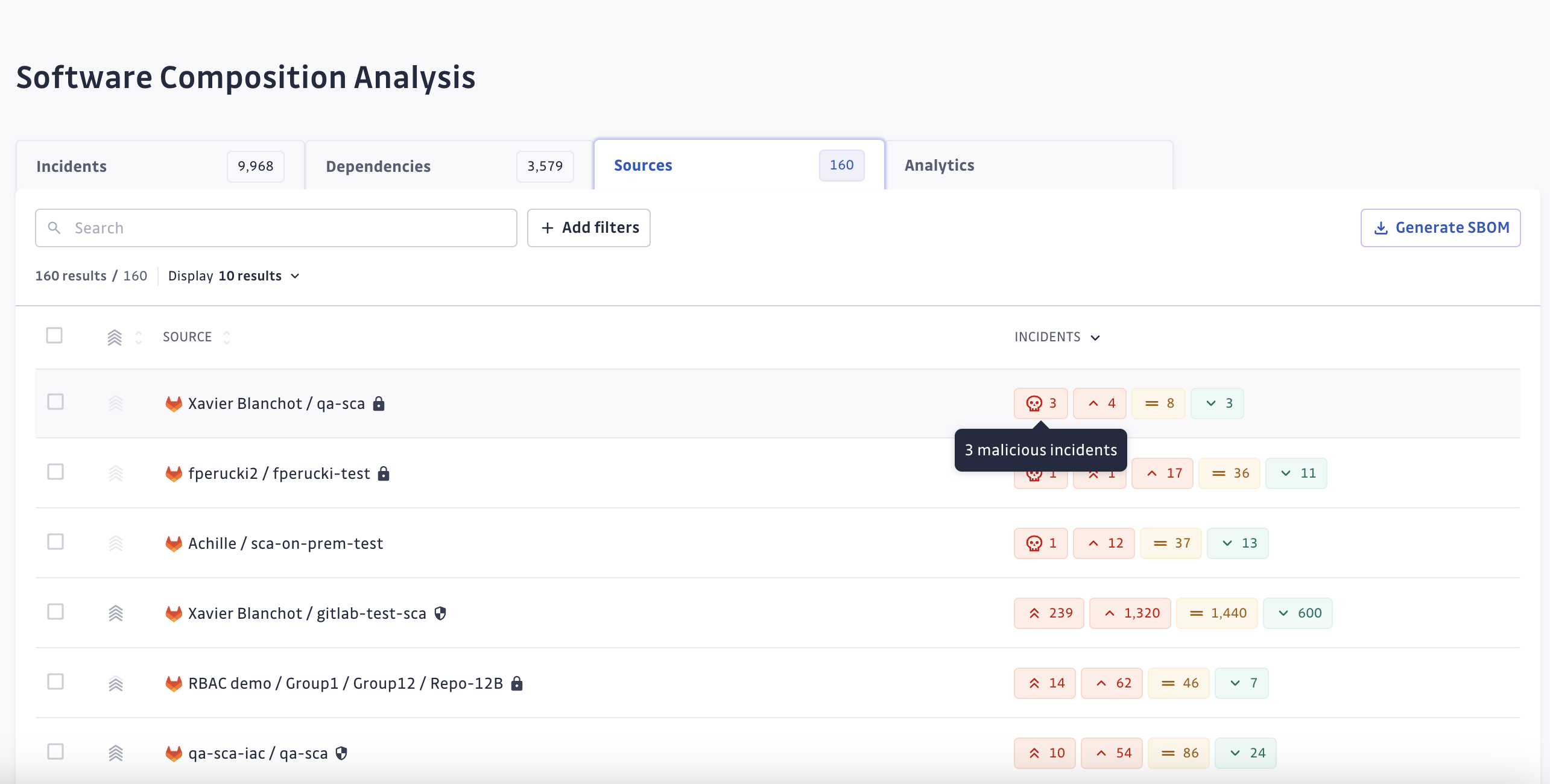Toggle the checkbox for Xavier Blanchot/qa-sca row

pos(55,402)
